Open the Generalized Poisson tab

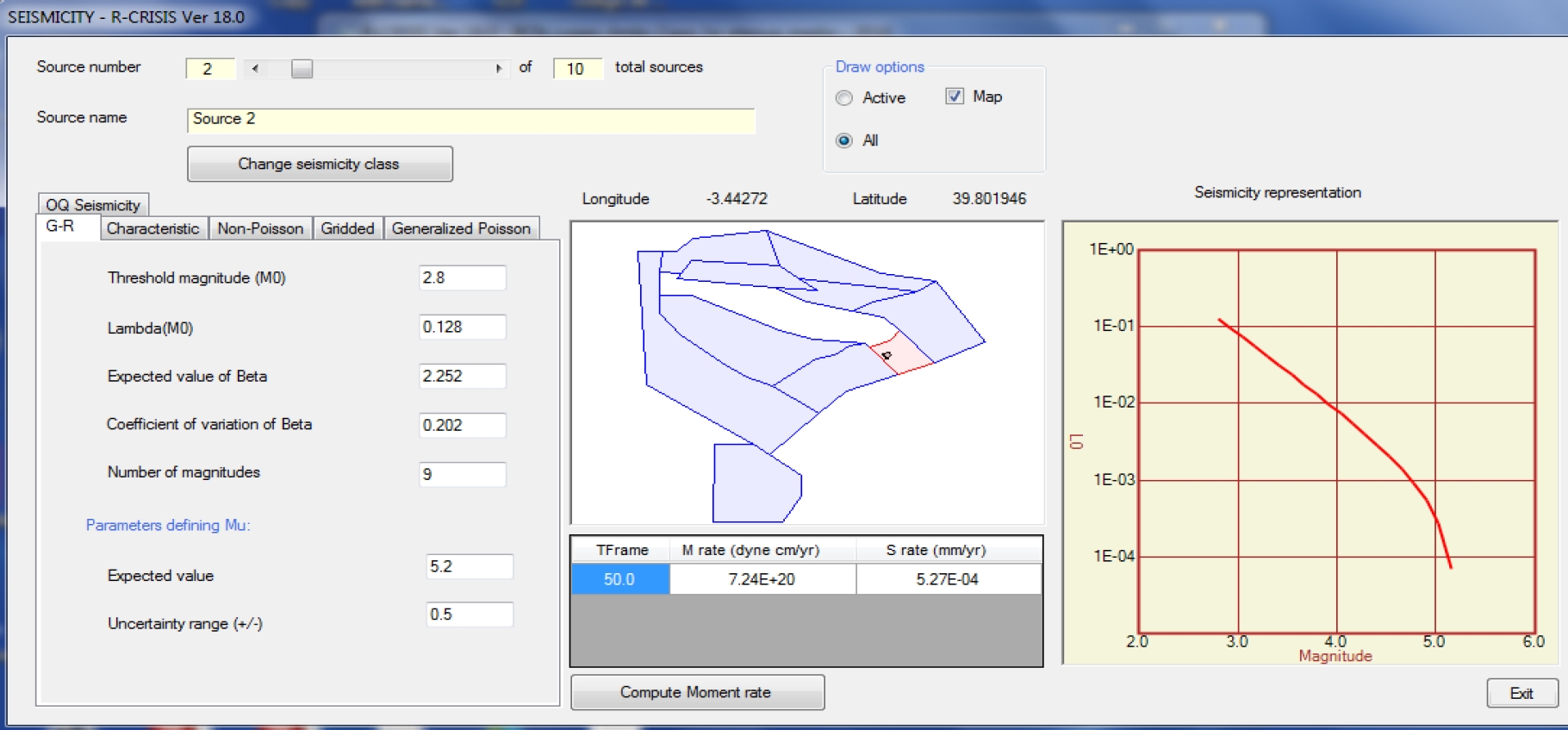[461, 228]
